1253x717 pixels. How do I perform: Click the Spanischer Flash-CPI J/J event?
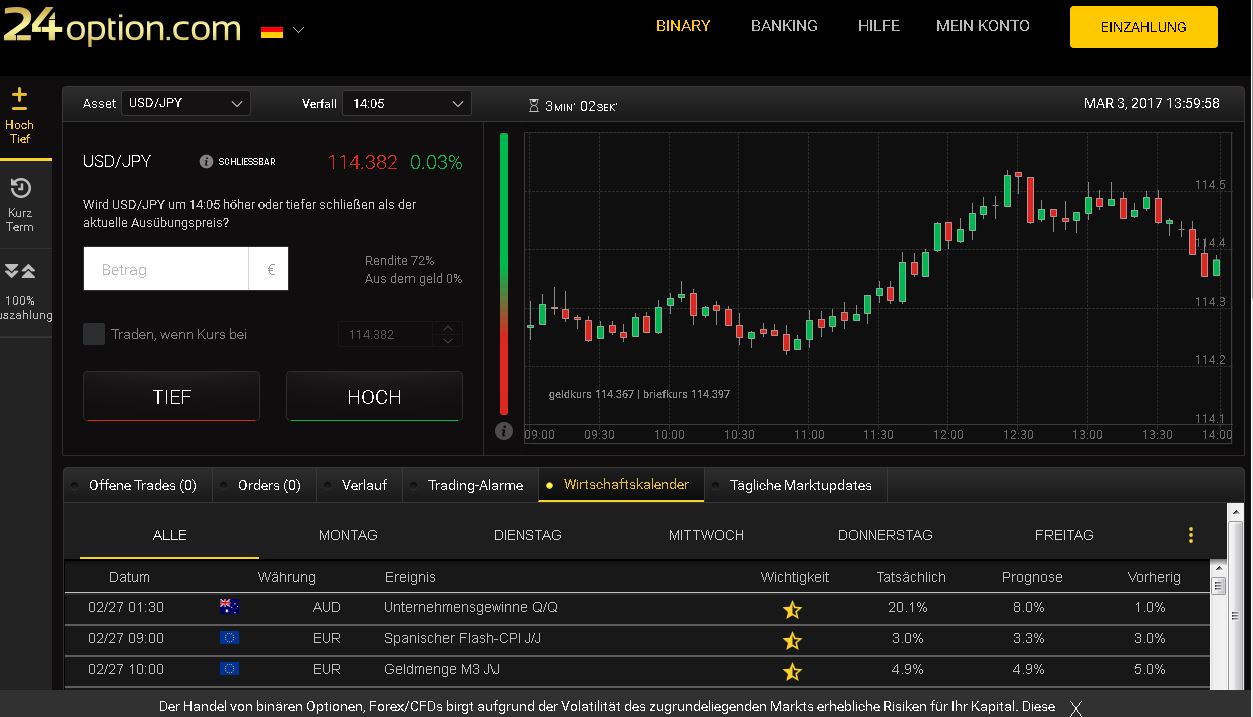[x=462, y=638]
